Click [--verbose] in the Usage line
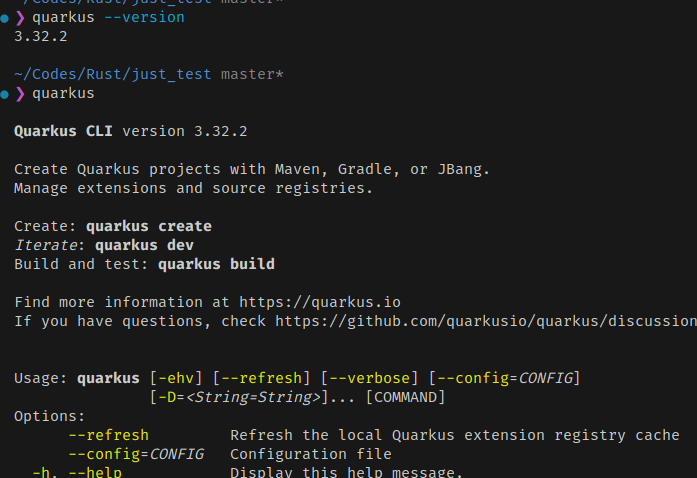697x478 pixels. click(369, 378)
